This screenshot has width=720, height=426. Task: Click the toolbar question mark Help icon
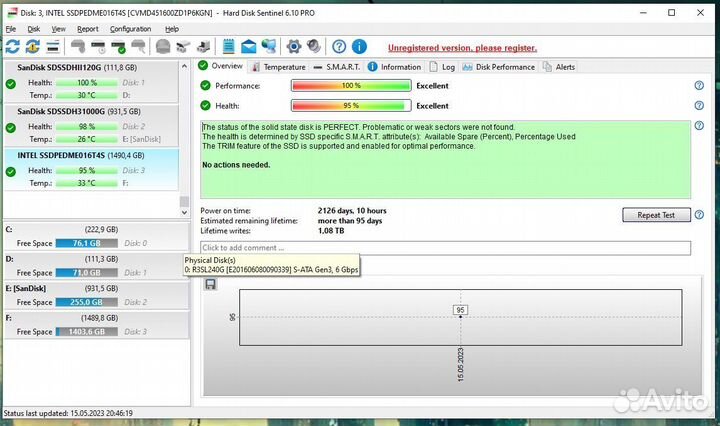pos(339,46)
